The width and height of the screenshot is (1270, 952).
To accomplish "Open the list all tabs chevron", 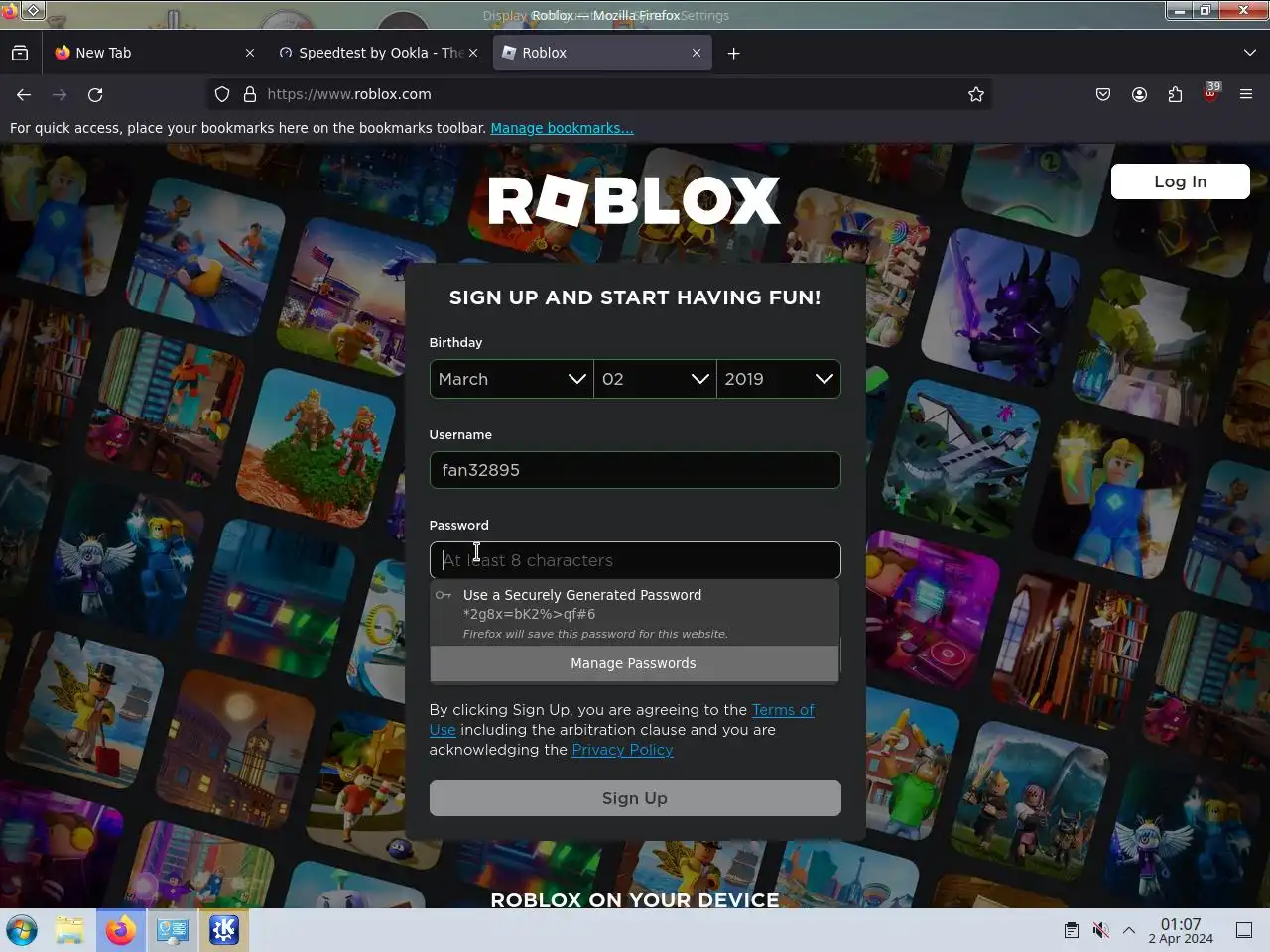I will click(1249, 53).
